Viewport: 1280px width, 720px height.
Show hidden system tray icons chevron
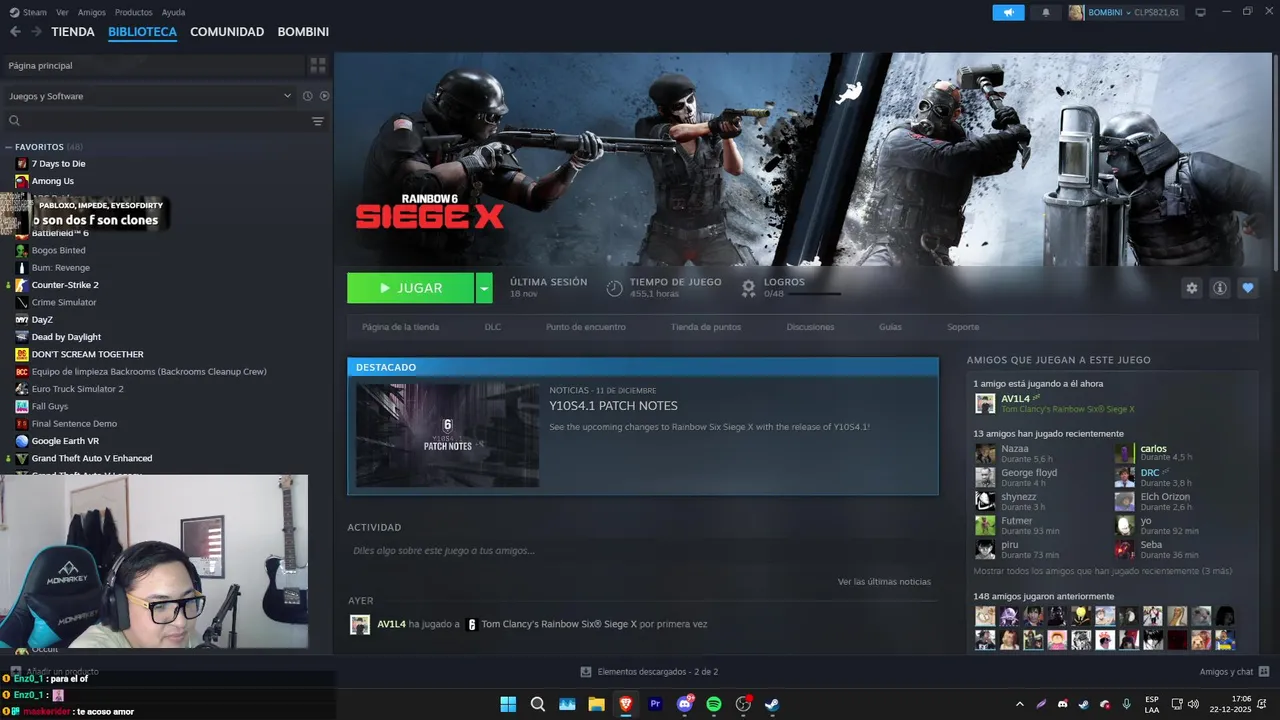coord(1019,704)
